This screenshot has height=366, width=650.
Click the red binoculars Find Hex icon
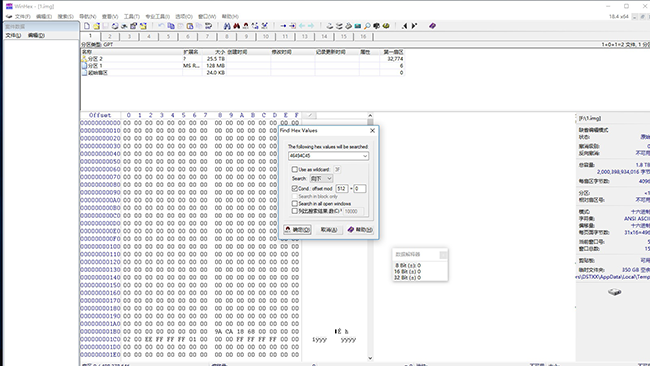pyautogui.click(x=236, y=26)
